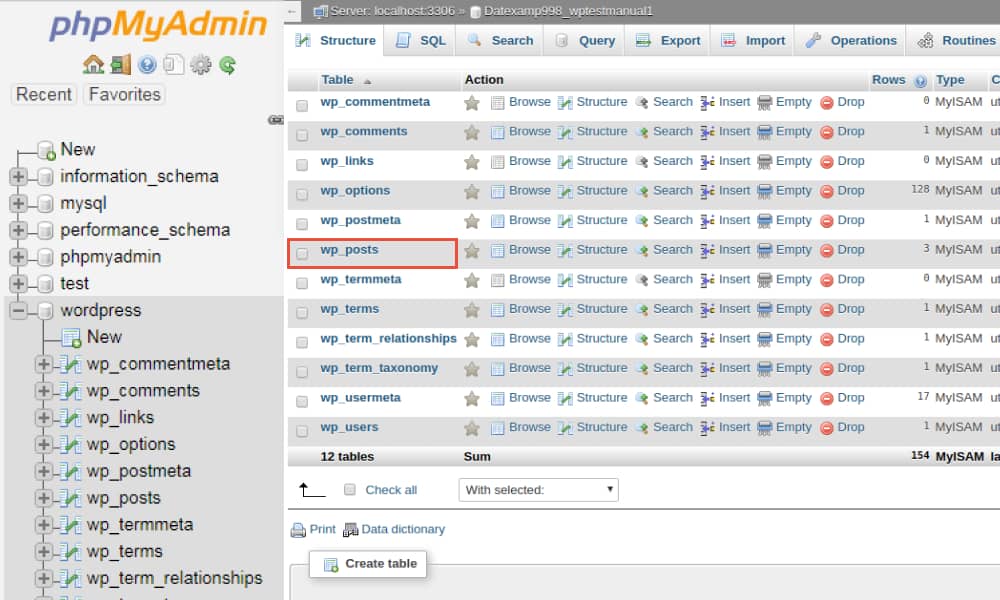Click the collapse-all link icon in sidebar
Image resolution: width=1000 pixels, height=600 pixels.
(276, 120)
